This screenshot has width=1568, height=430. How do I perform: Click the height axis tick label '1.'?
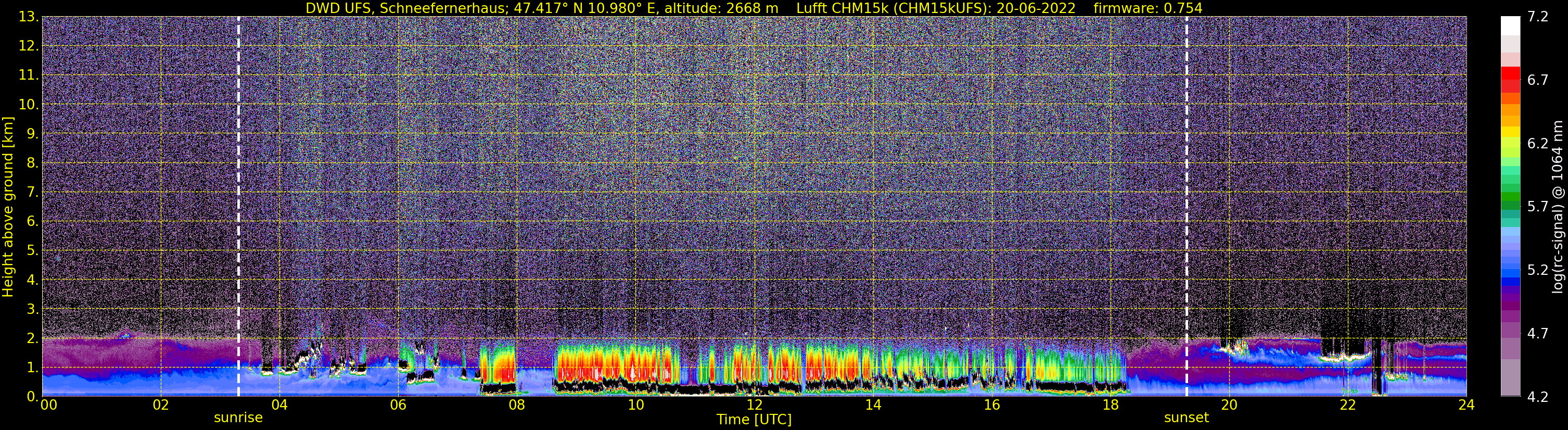click(32, 367)
